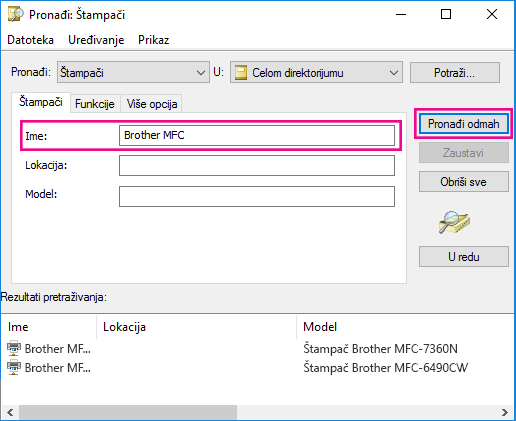This screenshot has height=421, width=516.
Task: Click the horizontal scrollbar thumb
Action: pos(128,412)
